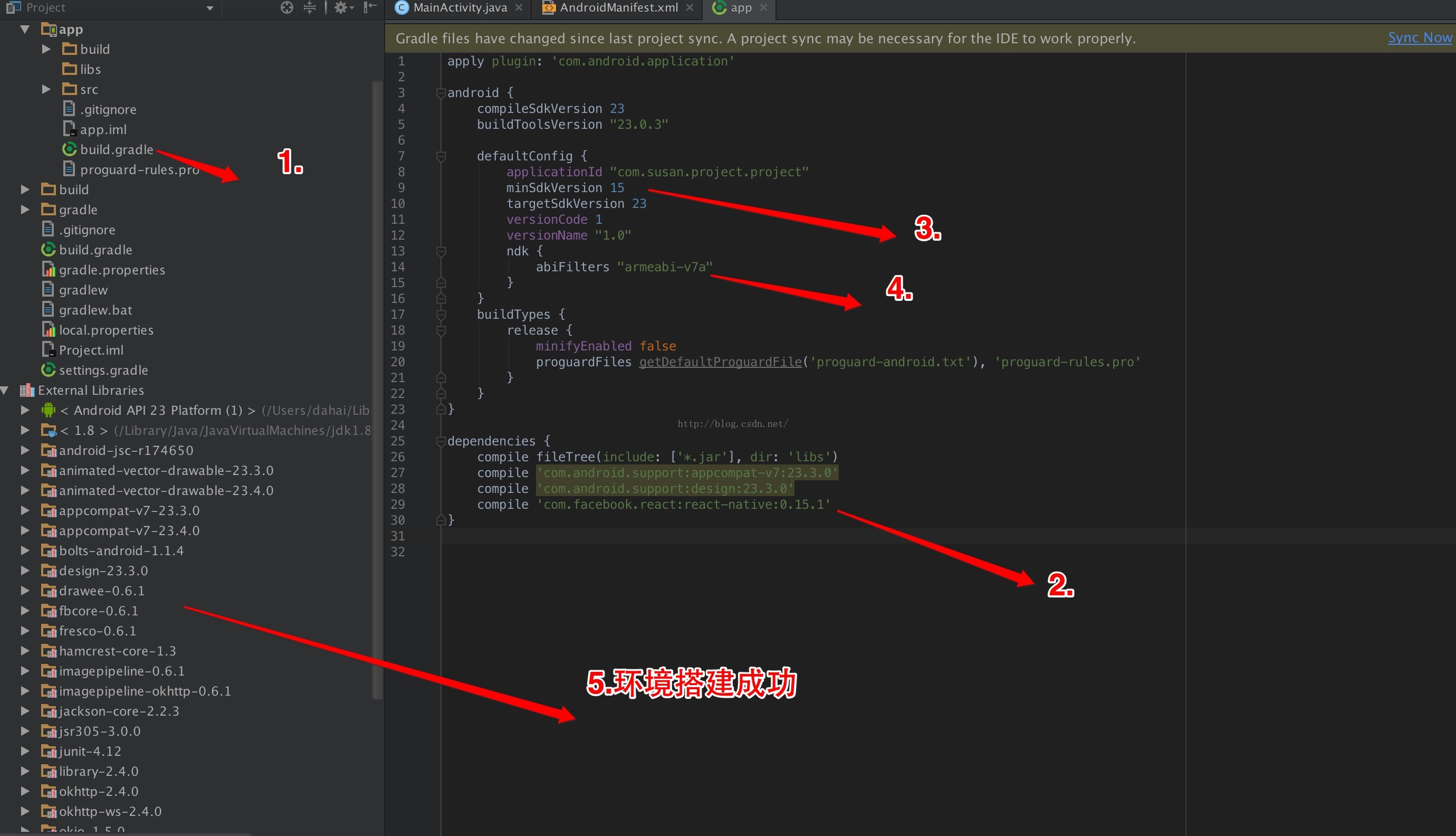Select the gradlew file
The image size is (1456, 836).
[x=83, y=290]
